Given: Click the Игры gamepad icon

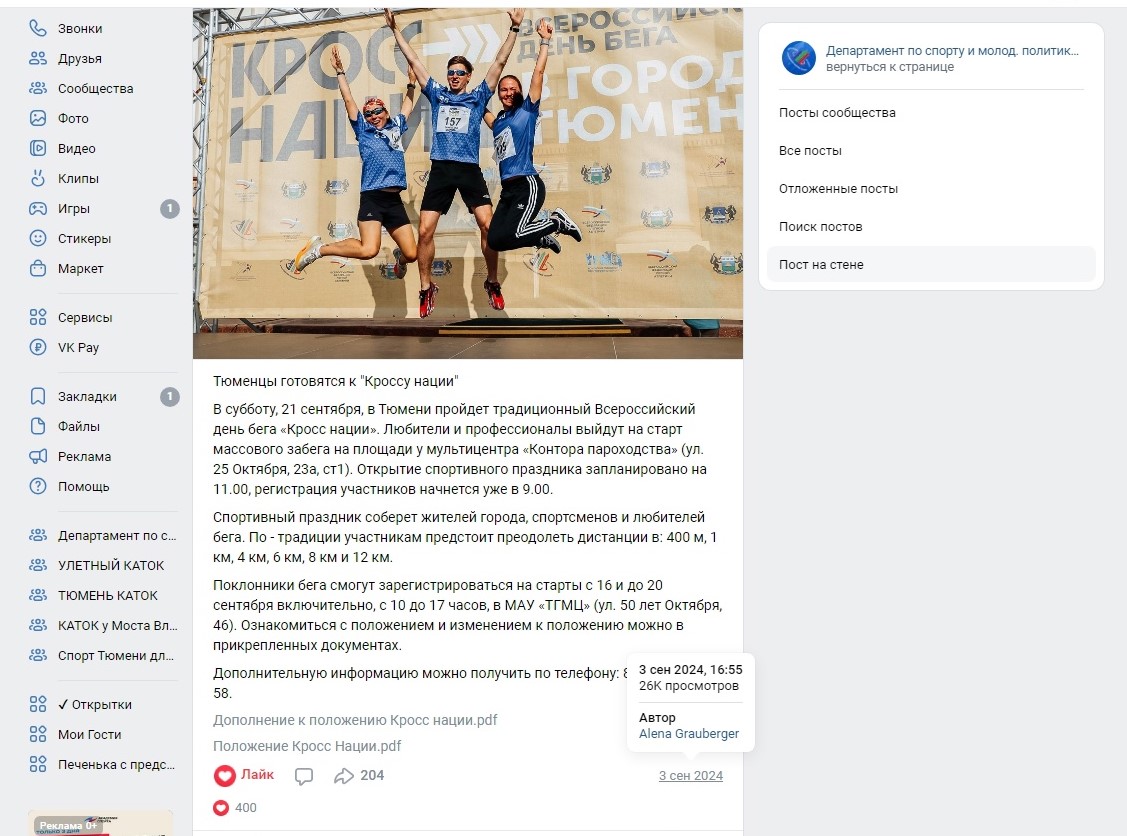Looking at the screenshot, I should [x=37, y=208].
